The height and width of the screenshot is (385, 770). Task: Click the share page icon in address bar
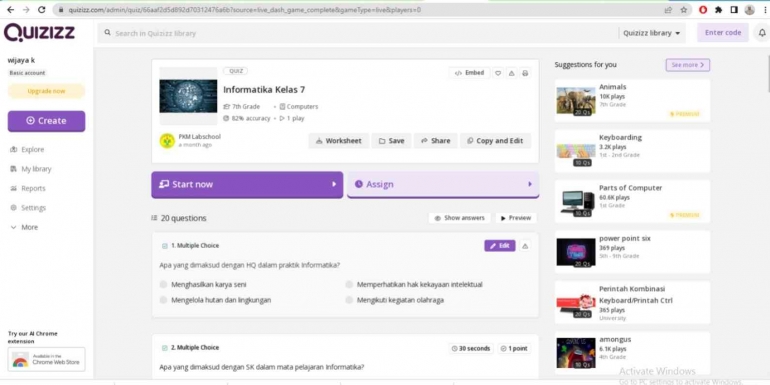tap(668, 10)
